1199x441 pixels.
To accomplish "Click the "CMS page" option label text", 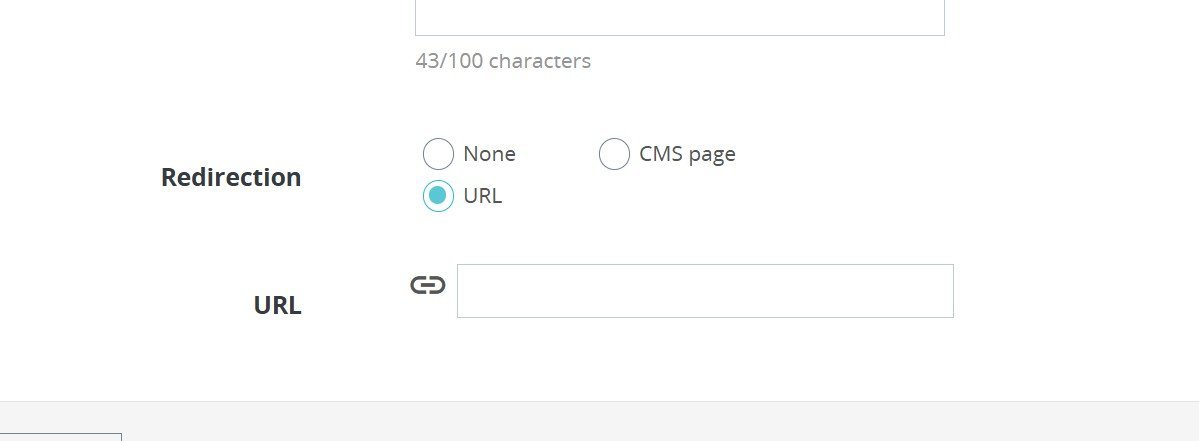I will click(x=687, y=154).
